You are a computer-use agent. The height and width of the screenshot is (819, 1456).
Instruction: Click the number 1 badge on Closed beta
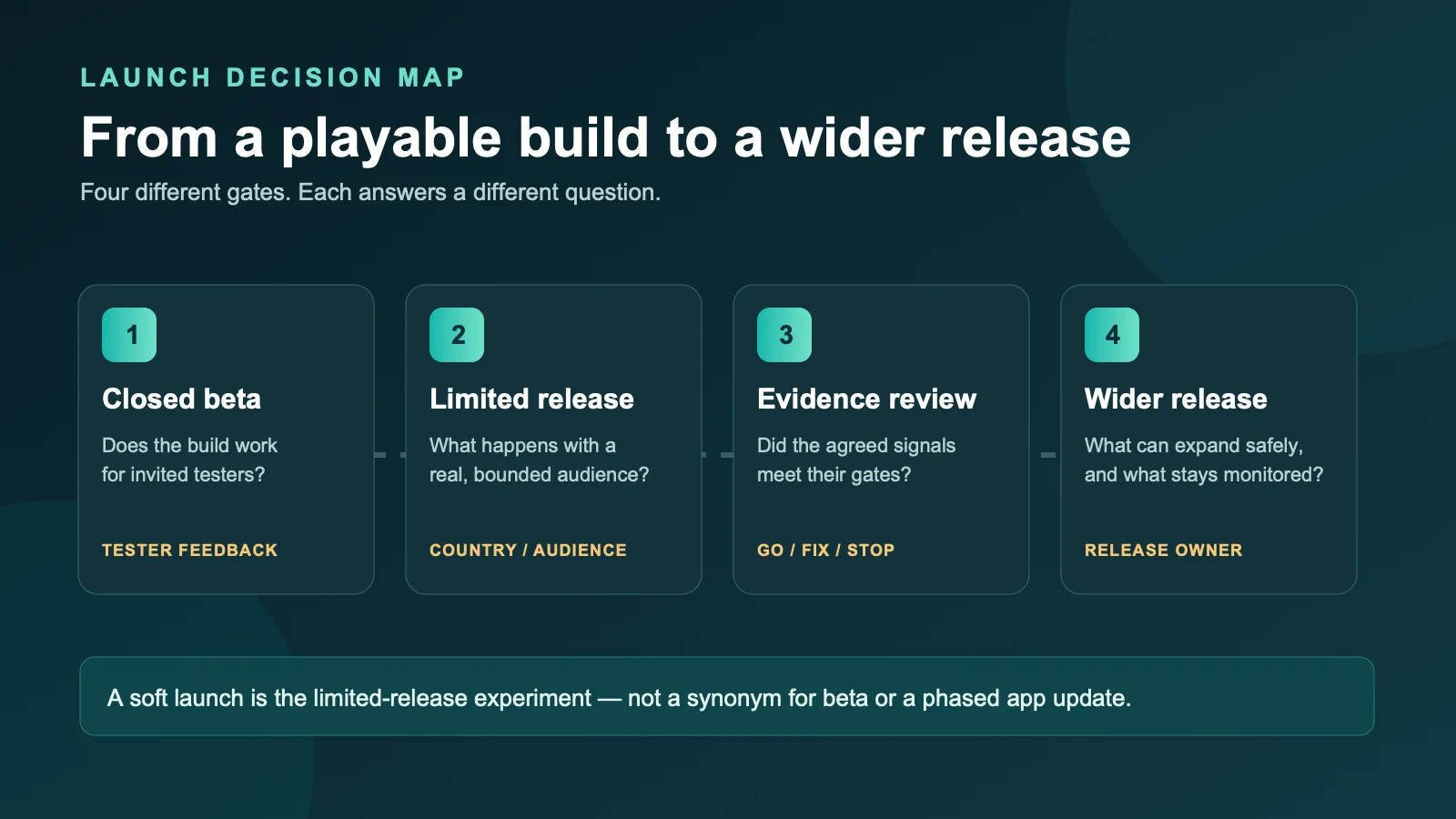tap(129, 335)
